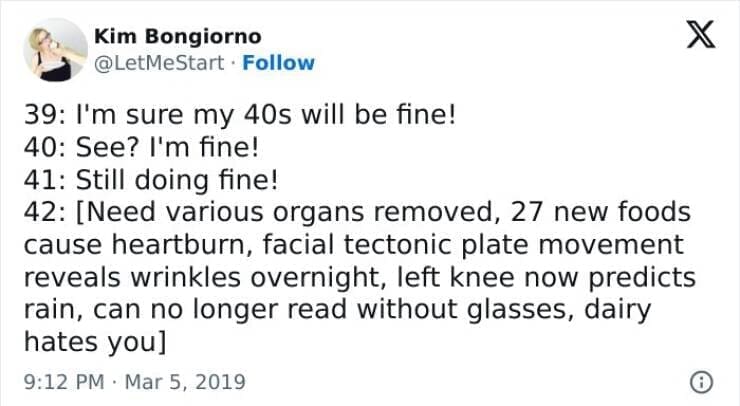Follow the account via Follow link

point(280,63)
